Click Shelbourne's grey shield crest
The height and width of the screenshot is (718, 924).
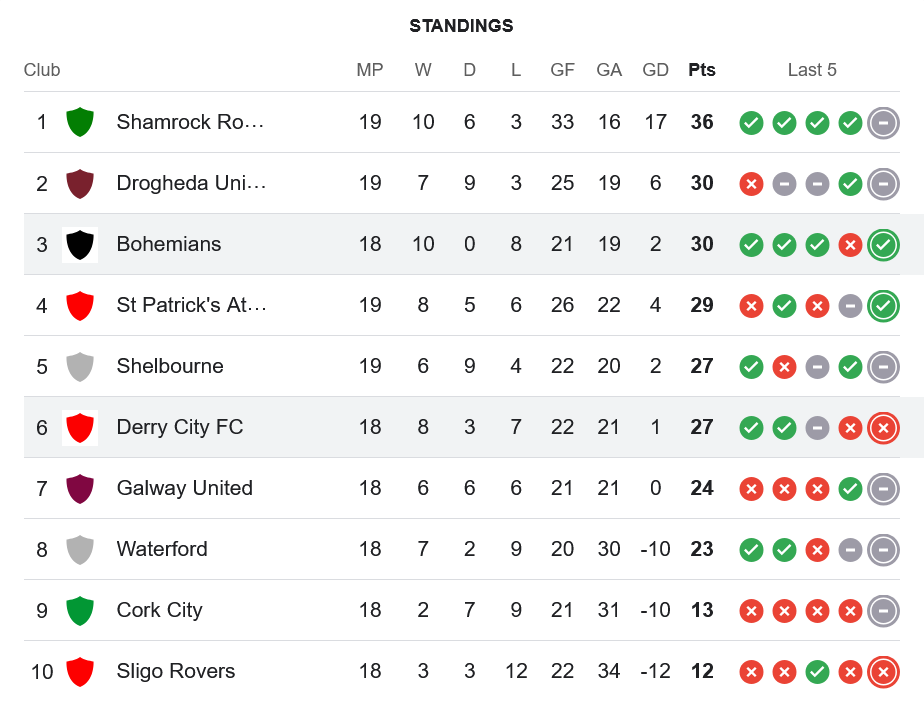80,367
